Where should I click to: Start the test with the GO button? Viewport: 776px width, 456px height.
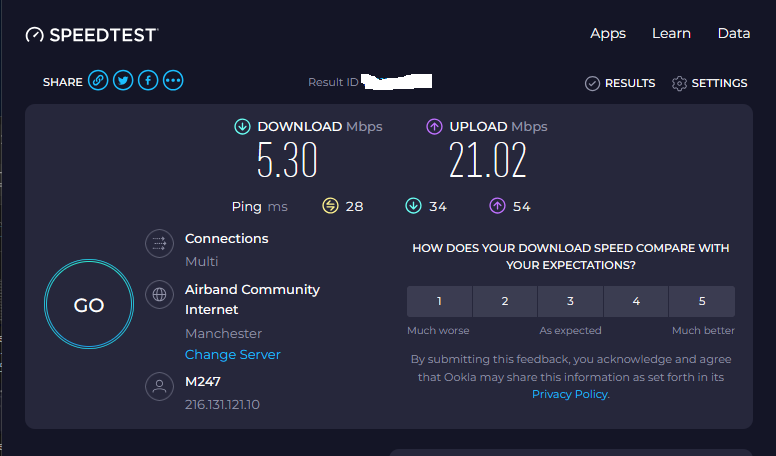(x=89, y=304)
